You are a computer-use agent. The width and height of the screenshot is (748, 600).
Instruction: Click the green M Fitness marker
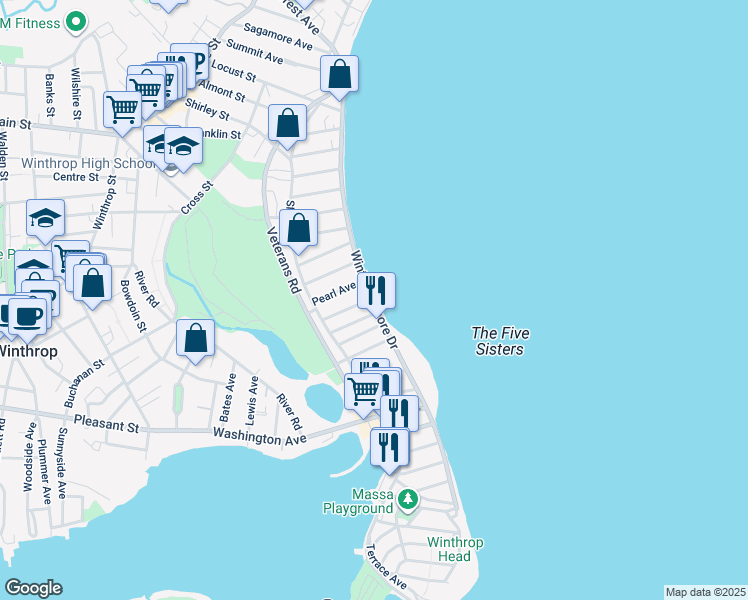[x=75, y=20]
